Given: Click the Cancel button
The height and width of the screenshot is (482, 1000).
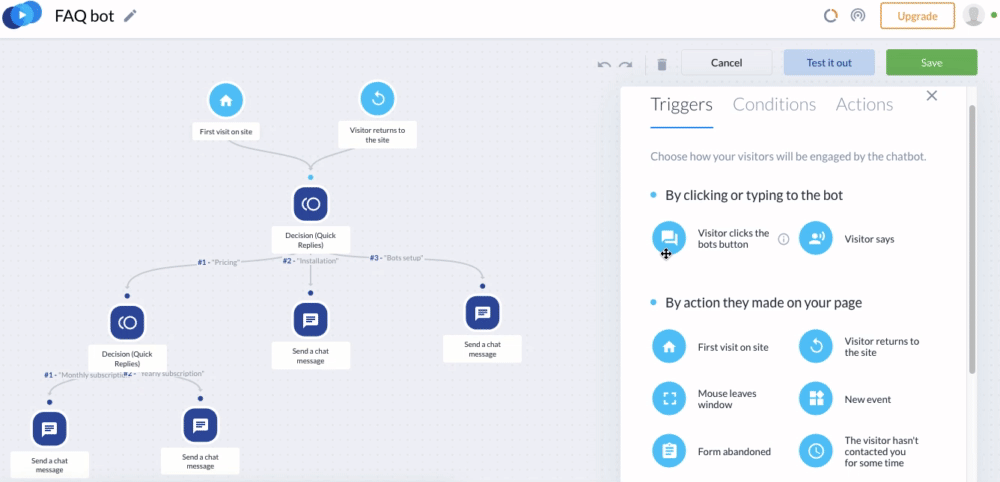Looking at the screenshot, I should pos(726,62).
